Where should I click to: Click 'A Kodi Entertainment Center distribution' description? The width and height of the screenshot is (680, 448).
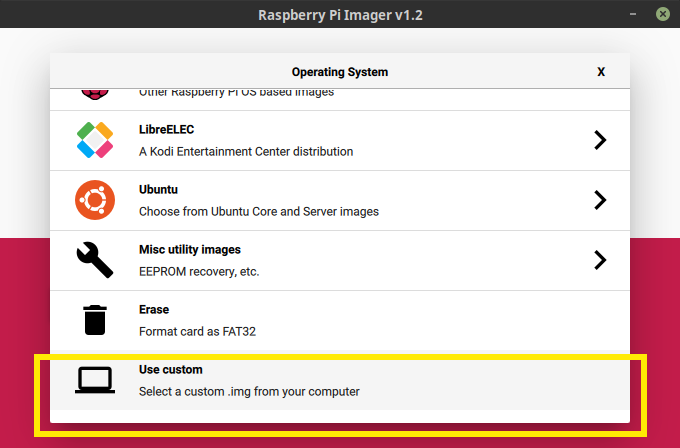tap(246, 151)
